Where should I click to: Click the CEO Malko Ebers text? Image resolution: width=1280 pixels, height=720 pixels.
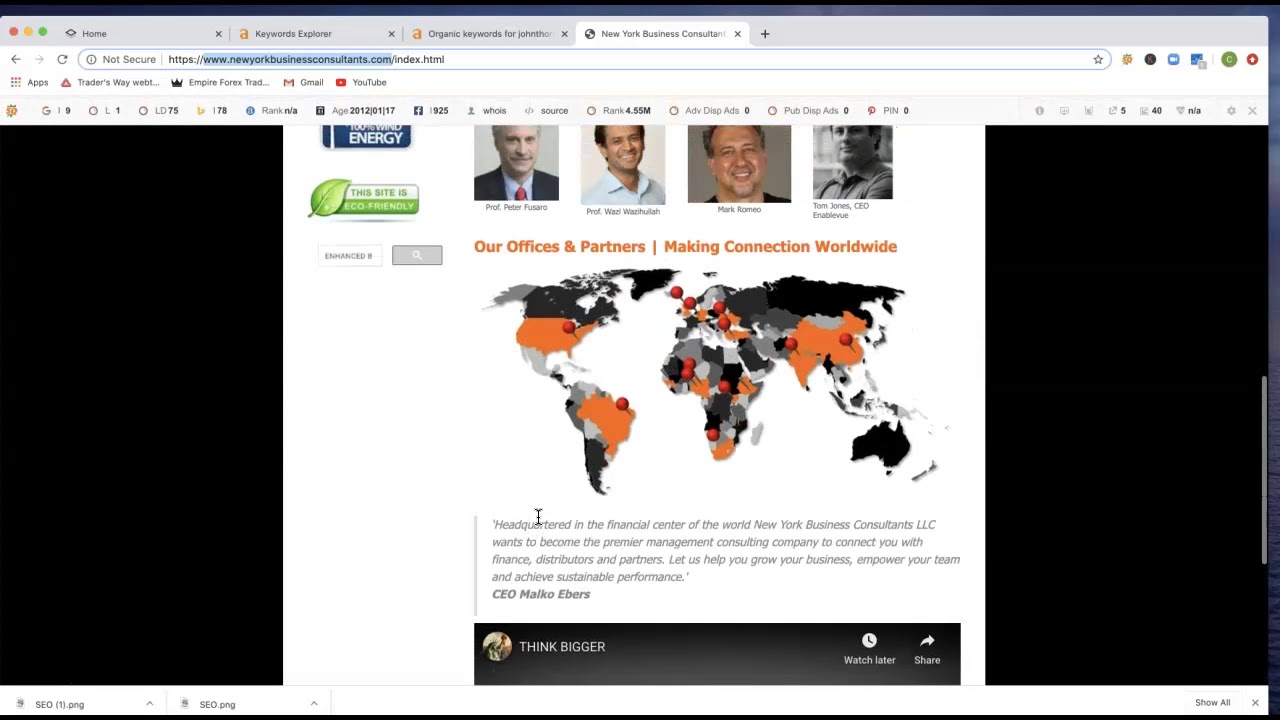tap(541, 594)
